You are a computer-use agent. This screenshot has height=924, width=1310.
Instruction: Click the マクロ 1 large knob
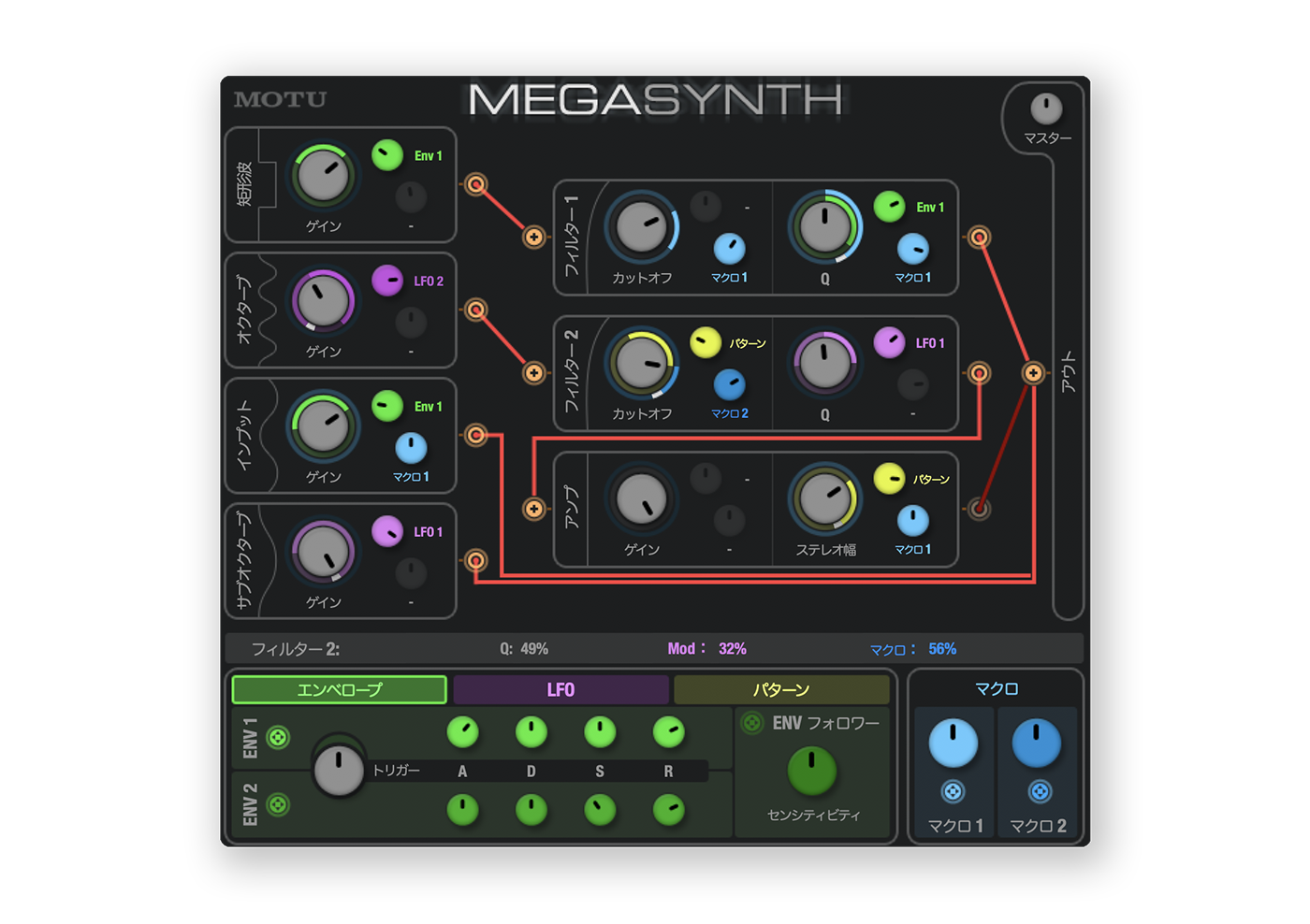point(953,744)
